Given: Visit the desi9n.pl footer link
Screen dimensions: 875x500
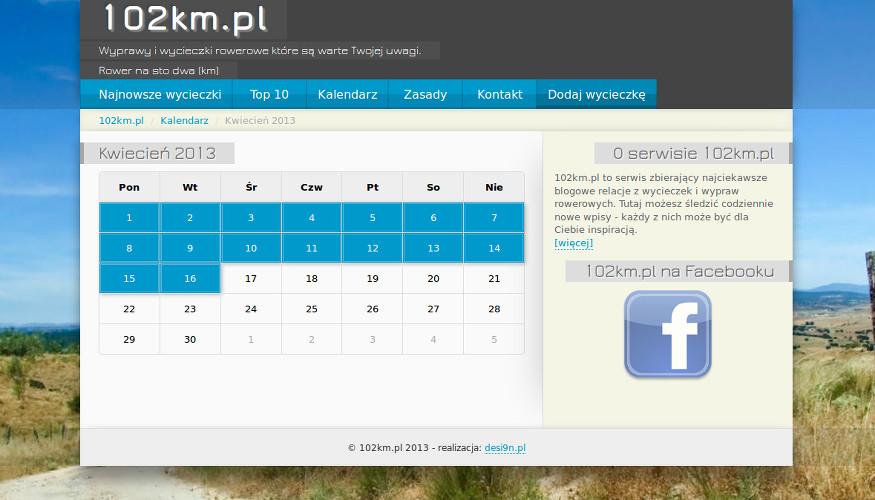Looking at the screenshot, I should 505,448.
